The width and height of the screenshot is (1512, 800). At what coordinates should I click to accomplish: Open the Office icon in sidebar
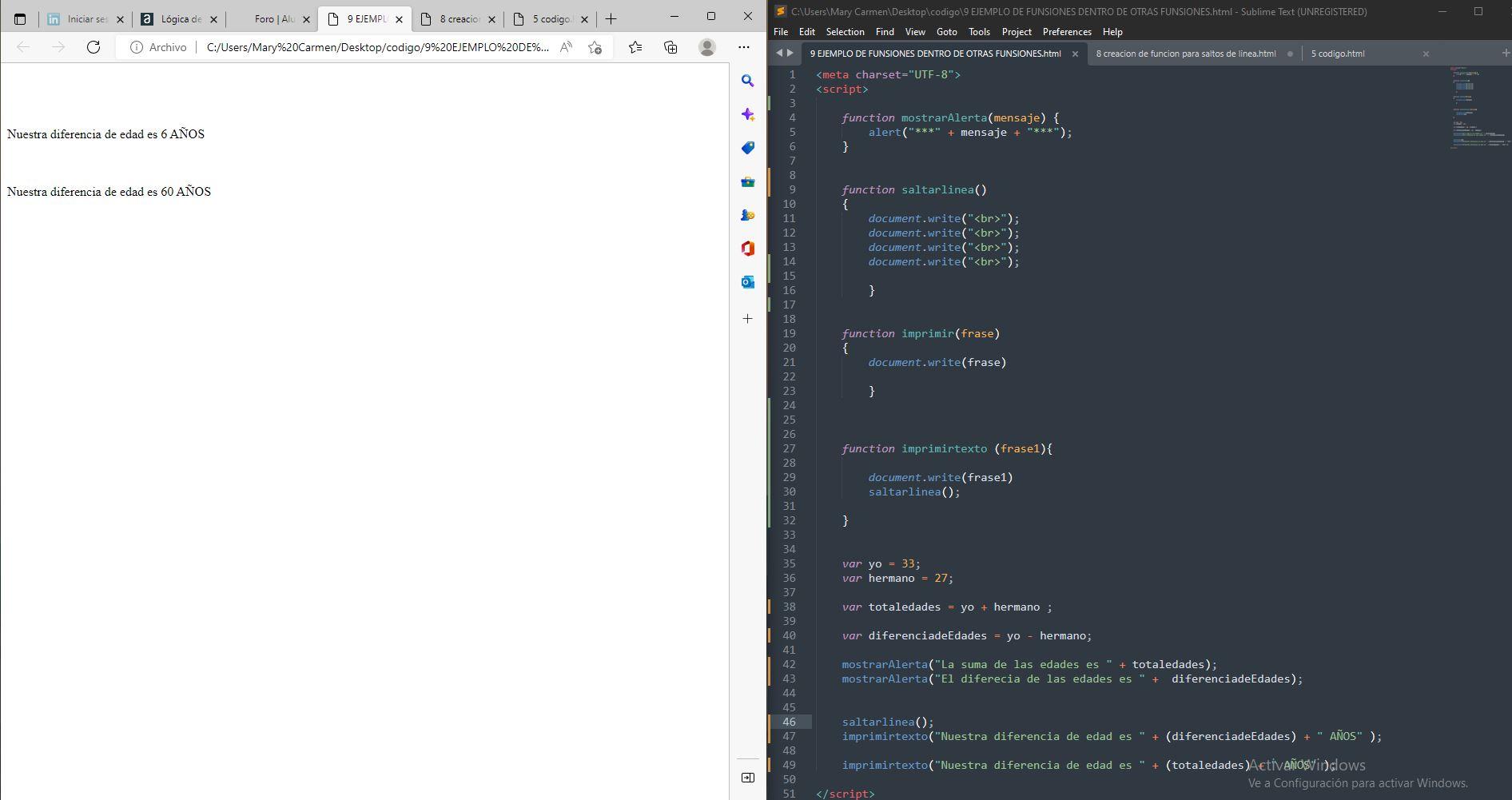tap(747, 249)
